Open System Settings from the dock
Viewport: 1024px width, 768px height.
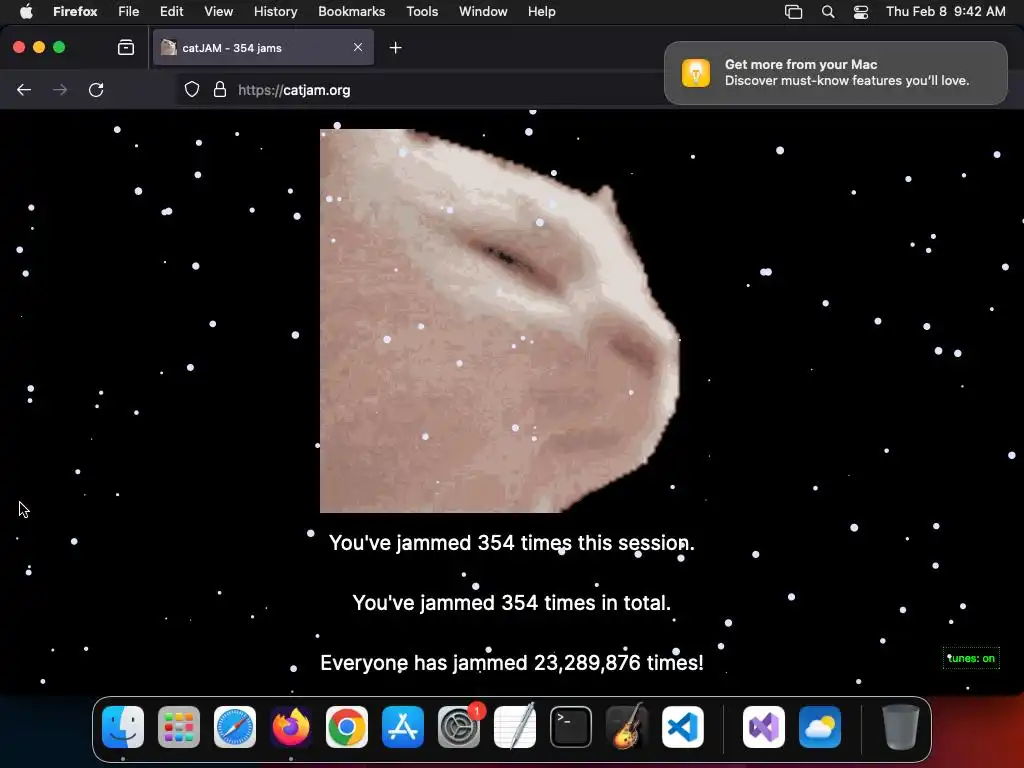(458, 727)
